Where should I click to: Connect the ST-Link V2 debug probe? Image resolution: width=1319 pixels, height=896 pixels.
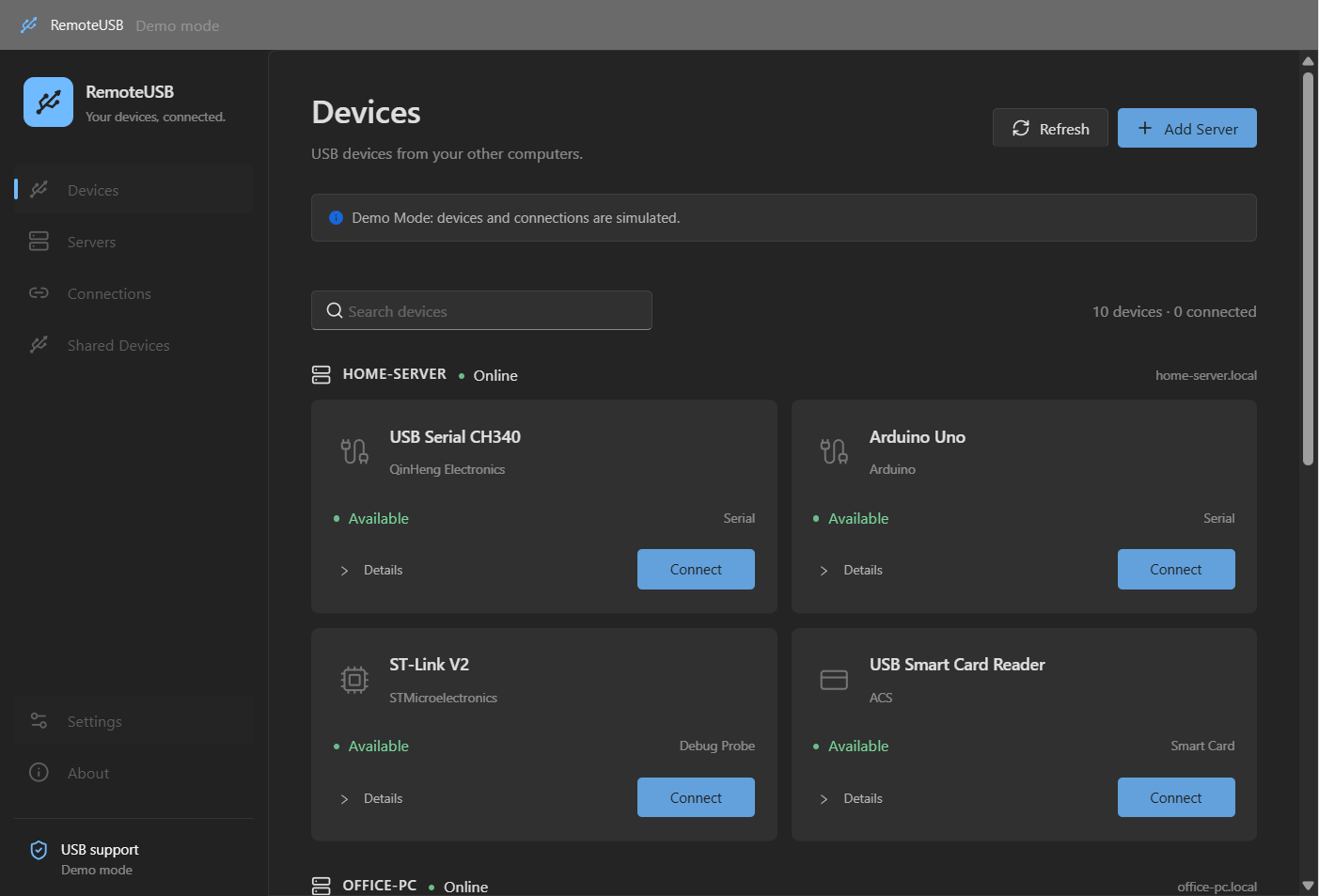(696, 797)
